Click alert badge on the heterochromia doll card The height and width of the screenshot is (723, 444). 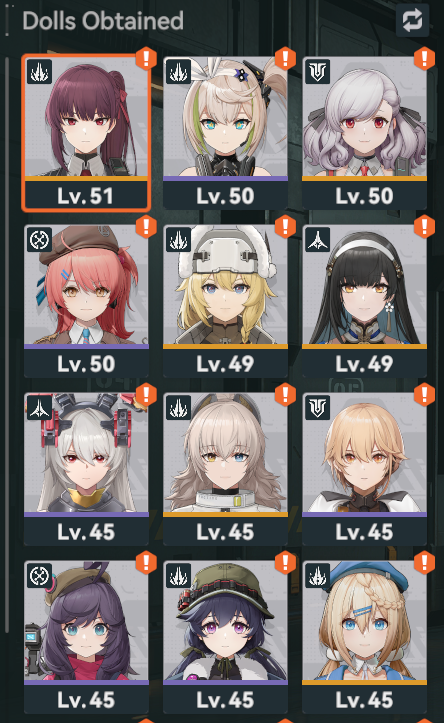point(285,394)
